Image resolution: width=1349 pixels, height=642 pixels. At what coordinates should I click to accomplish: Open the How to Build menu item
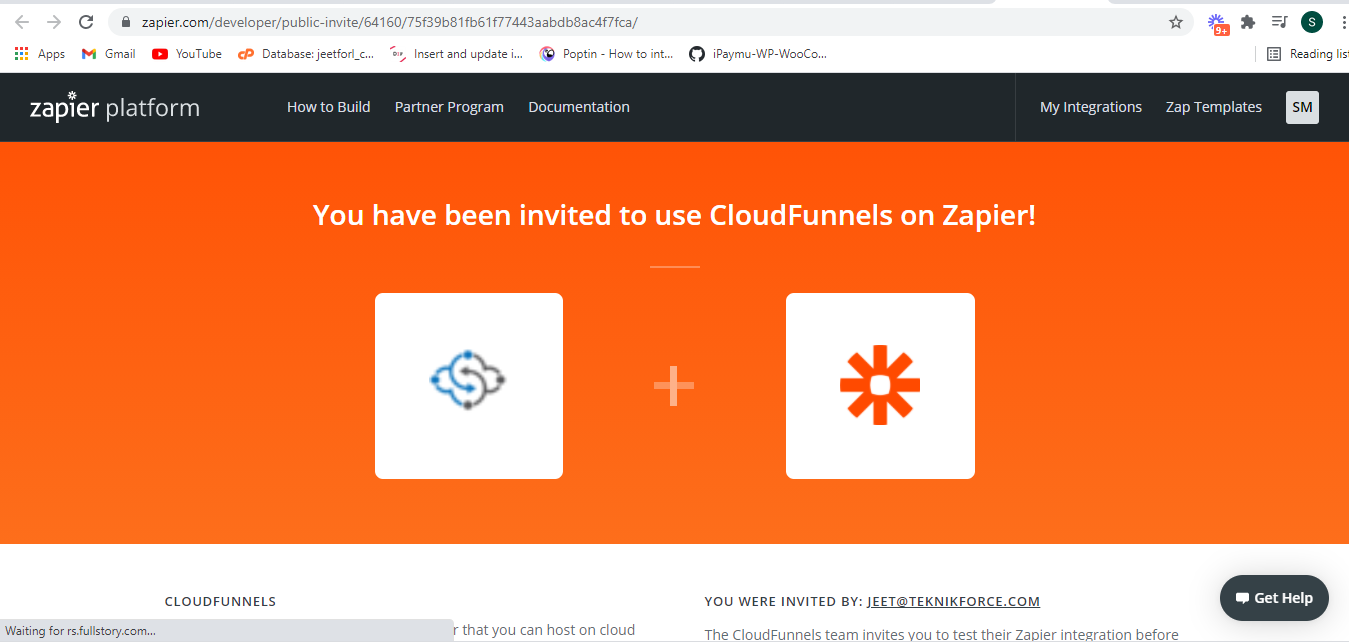[329, 107]
